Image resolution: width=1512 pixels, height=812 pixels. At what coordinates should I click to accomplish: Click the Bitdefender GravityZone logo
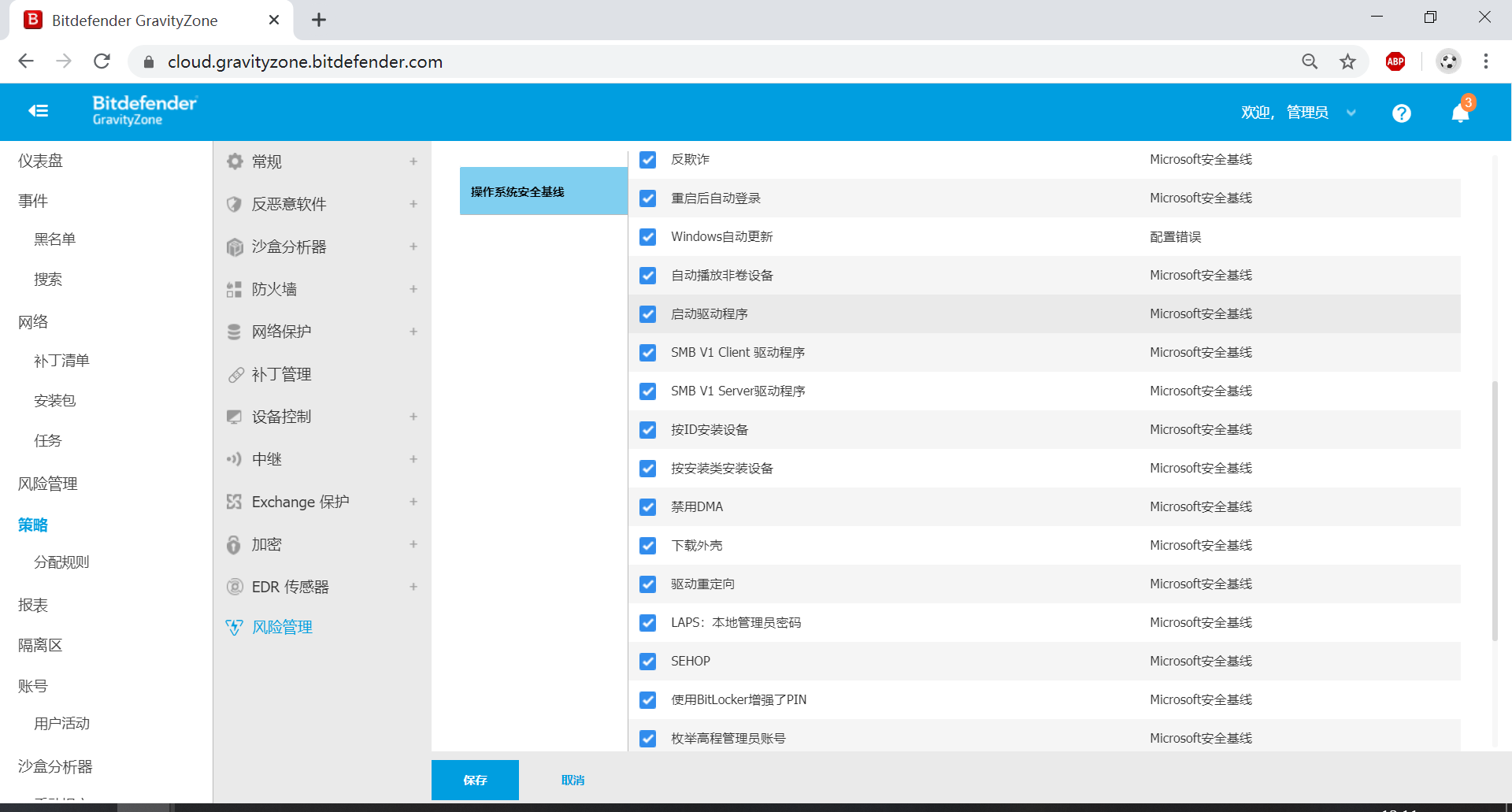pos(145,110)
